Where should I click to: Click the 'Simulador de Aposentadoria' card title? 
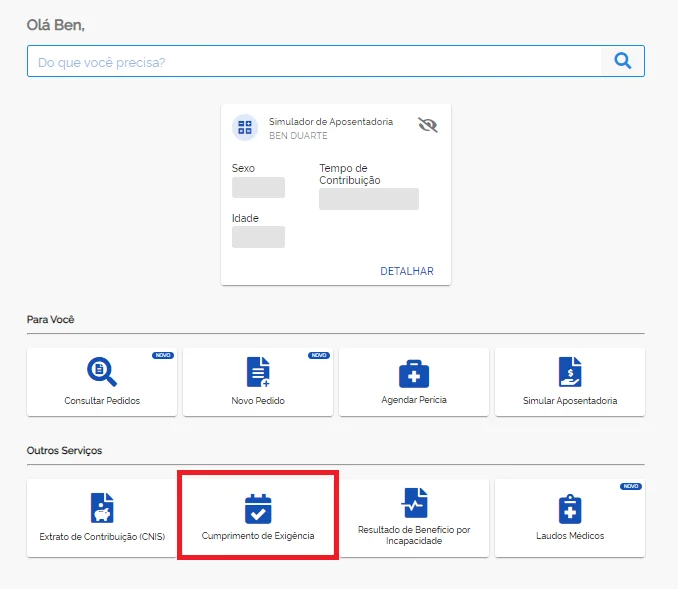(331, 122)
